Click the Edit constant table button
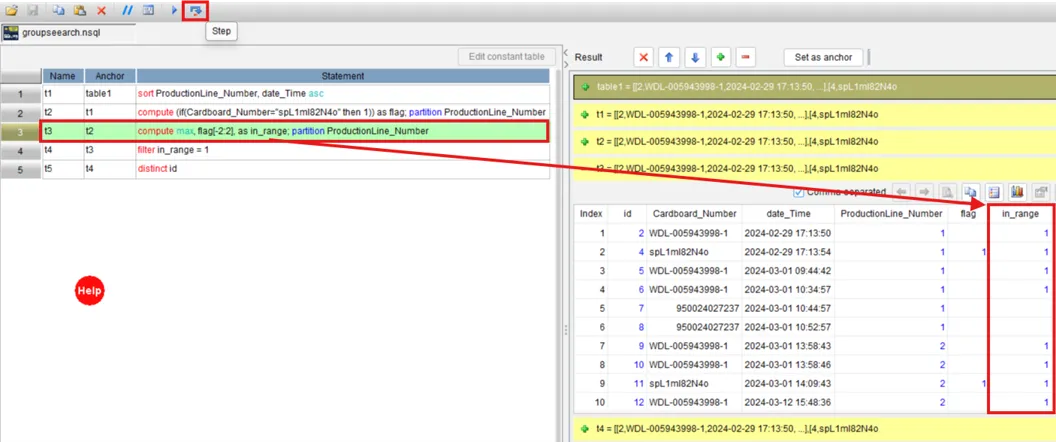Image resolution: width=1056 pixels, height=442 pixels. pyautogui.click(x=506, y=57)
